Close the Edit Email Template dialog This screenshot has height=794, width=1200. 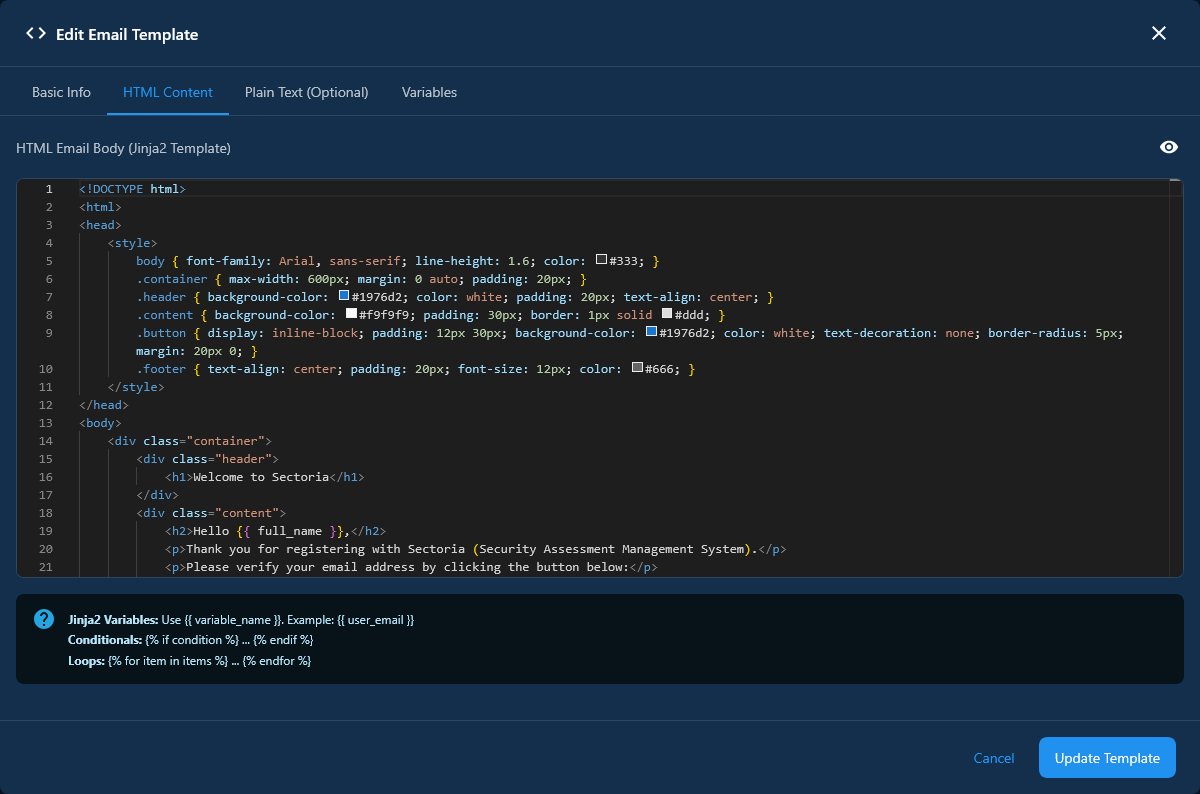pyautogui.click(x=1159, y=33)
